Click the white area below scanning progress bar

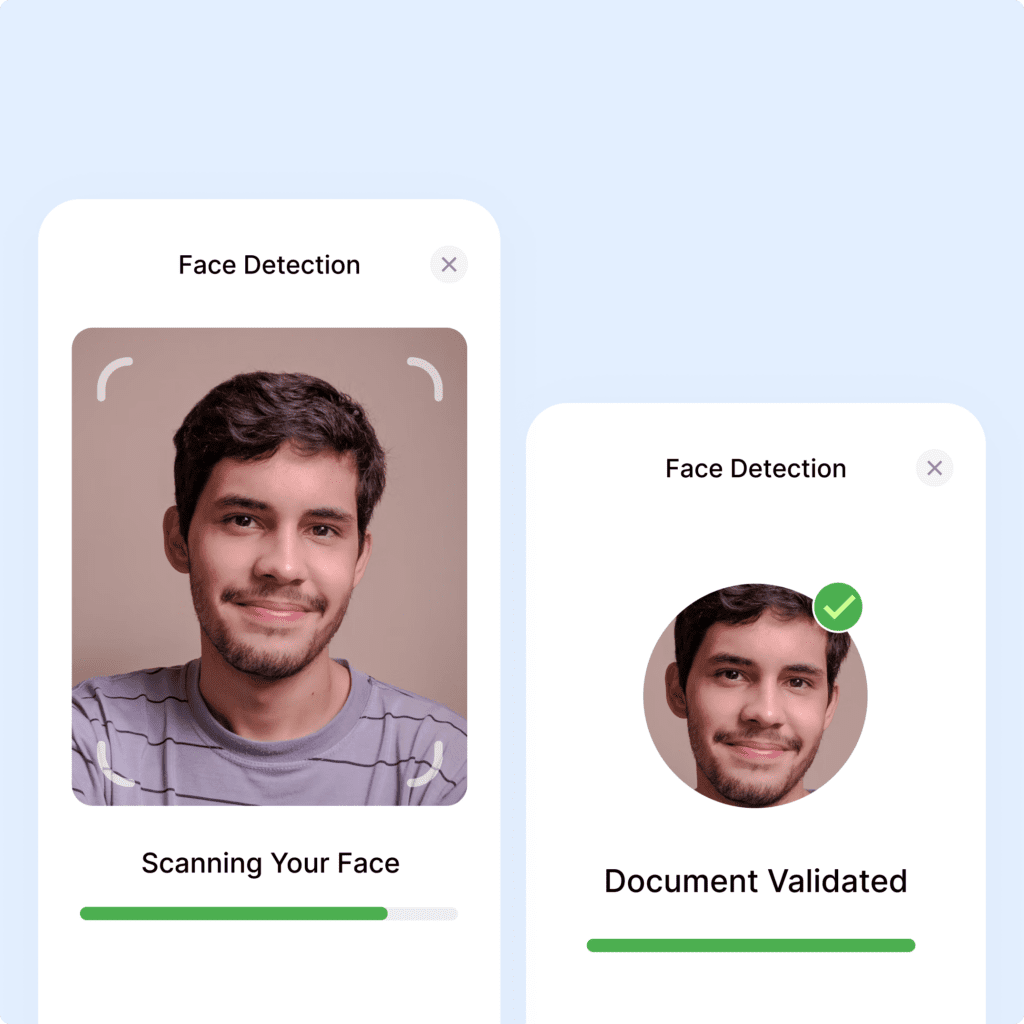pyautogui.click(x=269, y=973)
